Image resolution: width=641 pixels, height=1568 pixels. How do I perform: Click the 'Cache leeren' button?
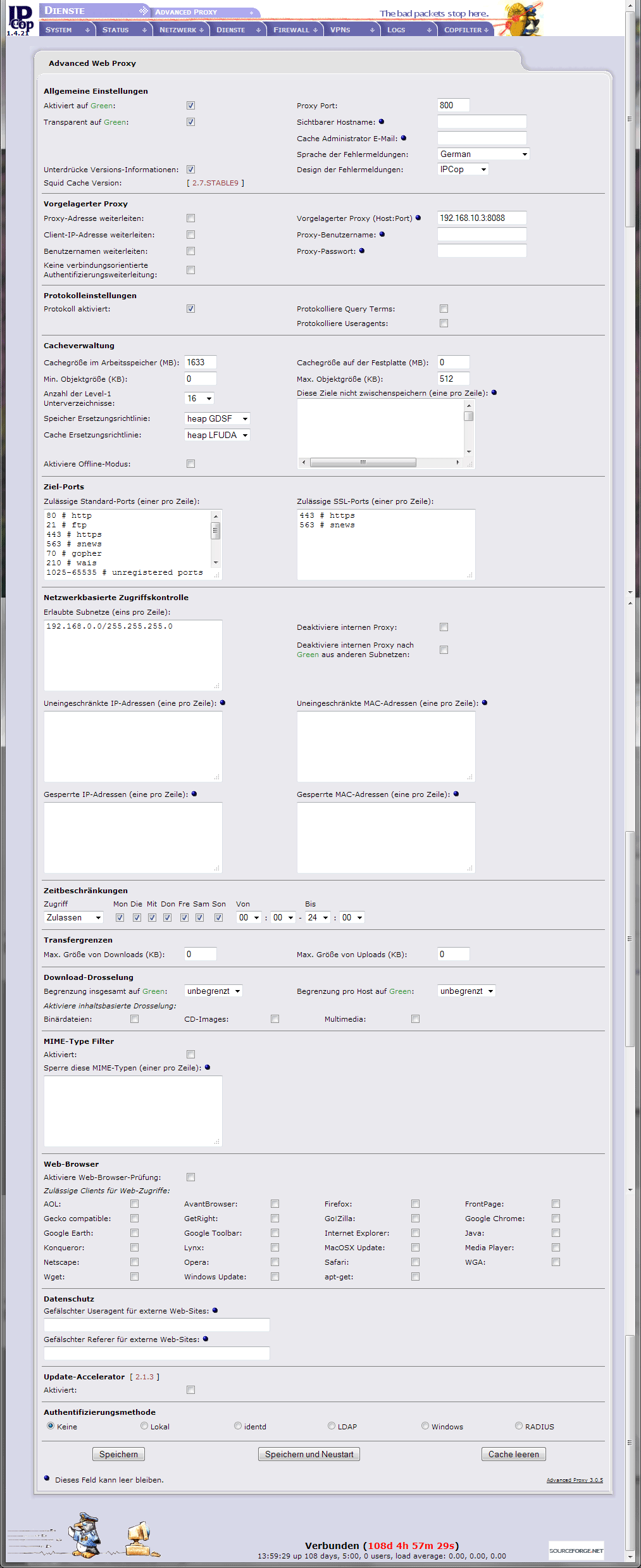(514, 1454)
